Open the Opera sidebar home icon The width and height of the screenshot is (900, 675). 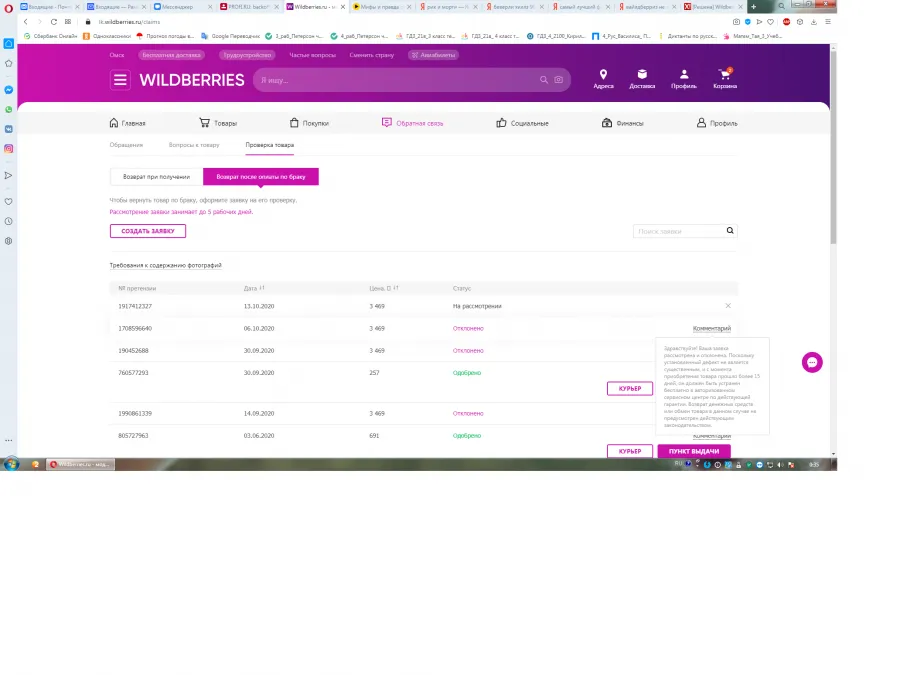(x=9, y=44)
